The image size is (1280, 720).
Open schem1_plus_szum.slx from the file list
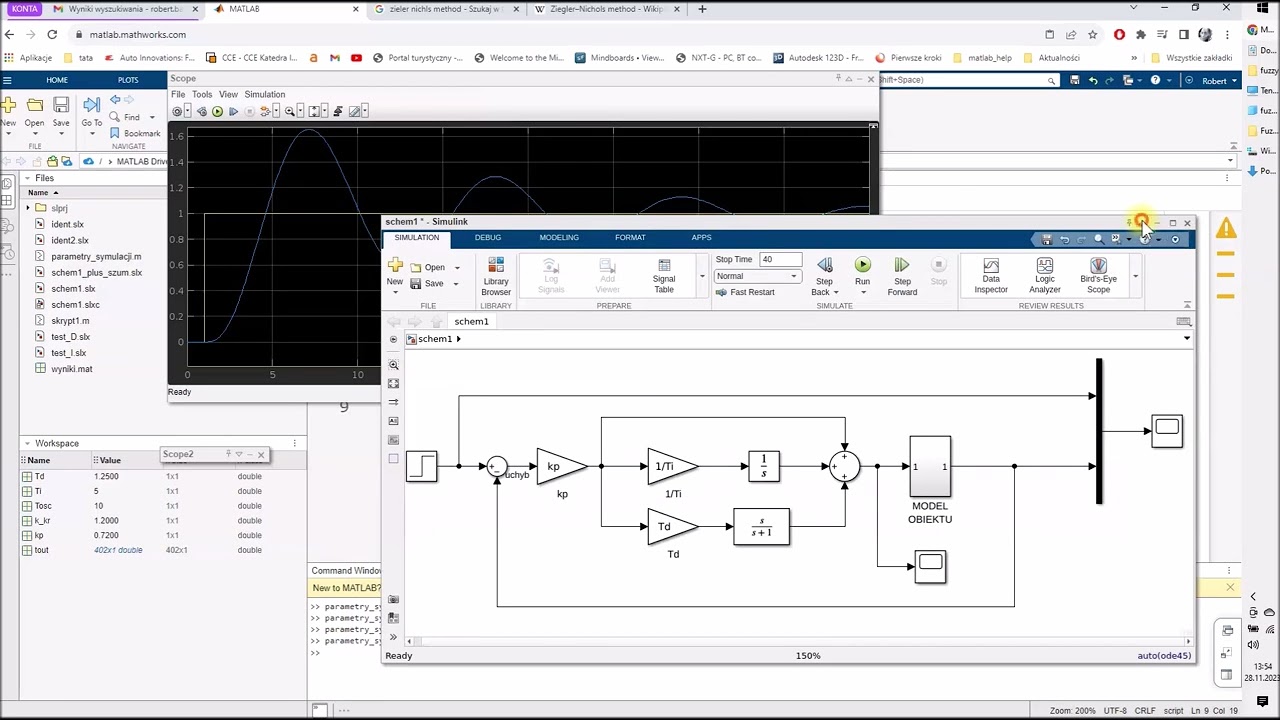(96, 272)
